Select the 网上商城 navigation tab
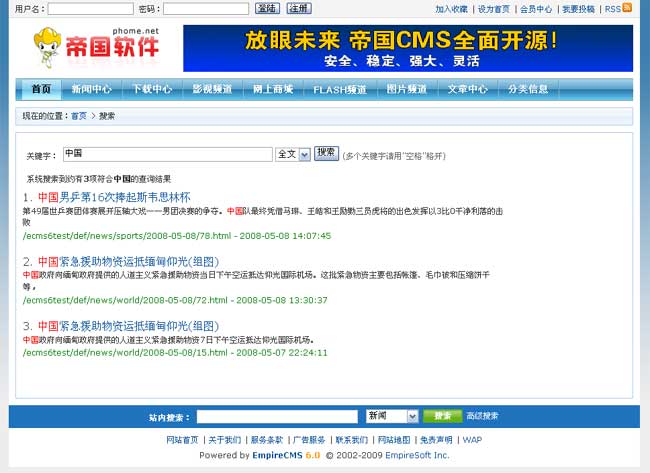This screenshot has width=650, height=473. (x=273, y=89)
